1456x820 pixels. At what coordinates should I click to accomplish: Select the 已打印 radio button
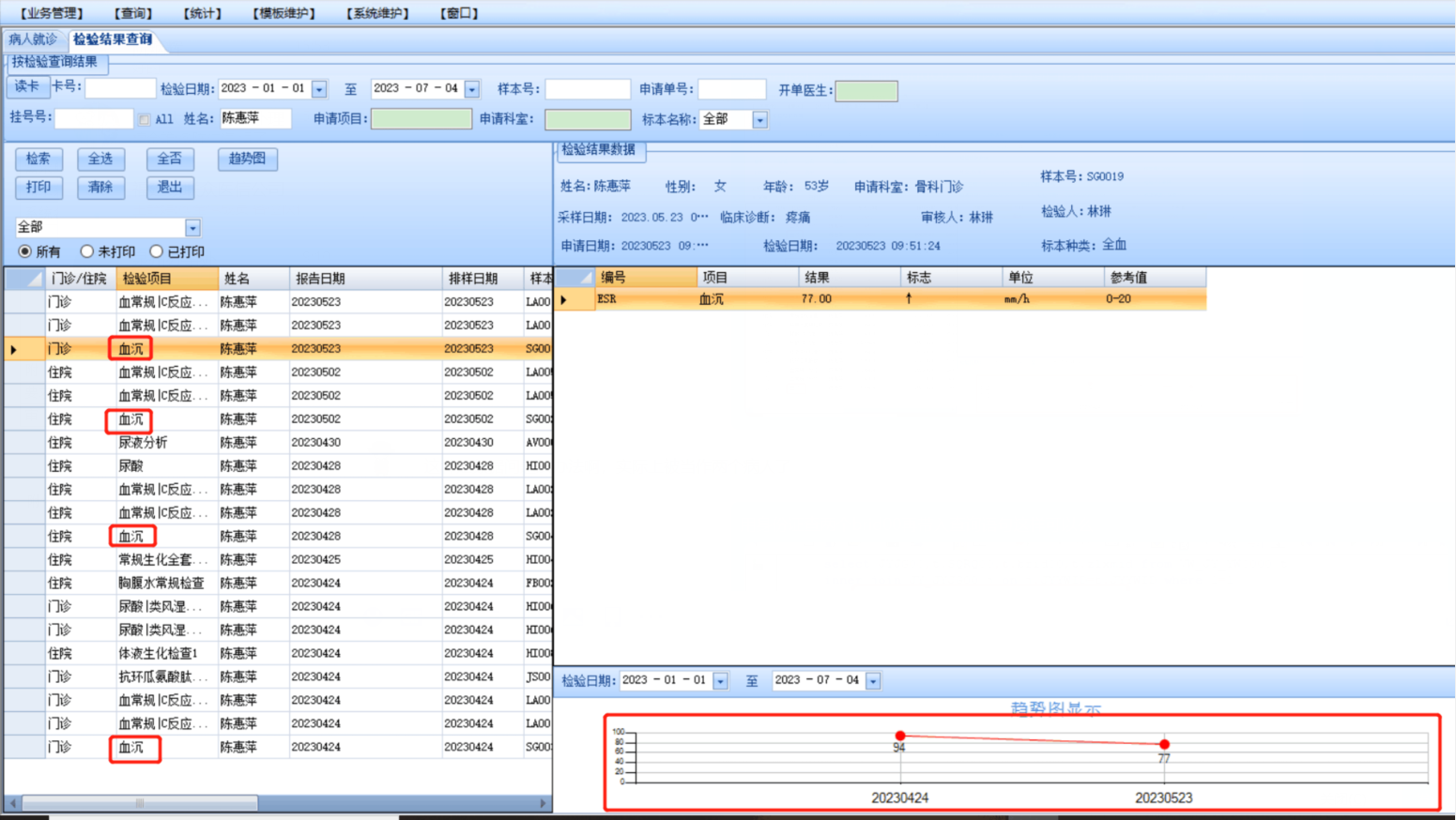tap(157, 251)
